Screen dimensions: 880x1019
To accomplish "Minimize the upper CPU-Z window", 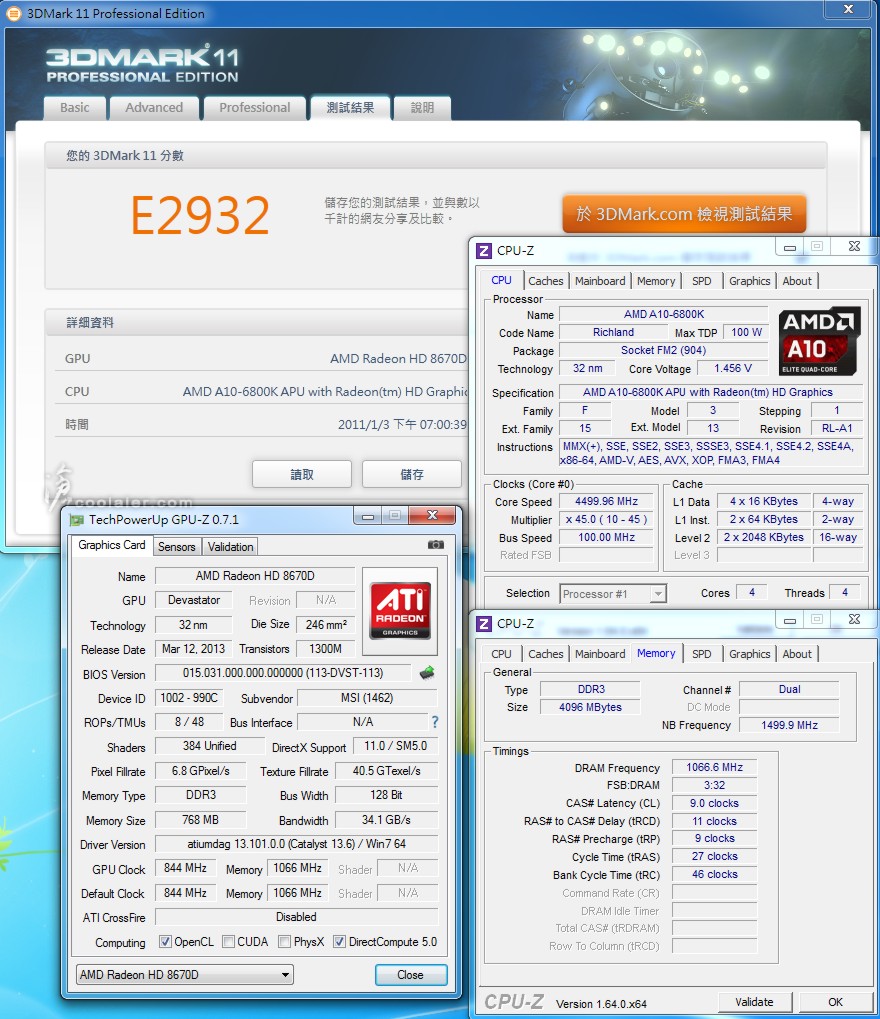I will point(790,247).
